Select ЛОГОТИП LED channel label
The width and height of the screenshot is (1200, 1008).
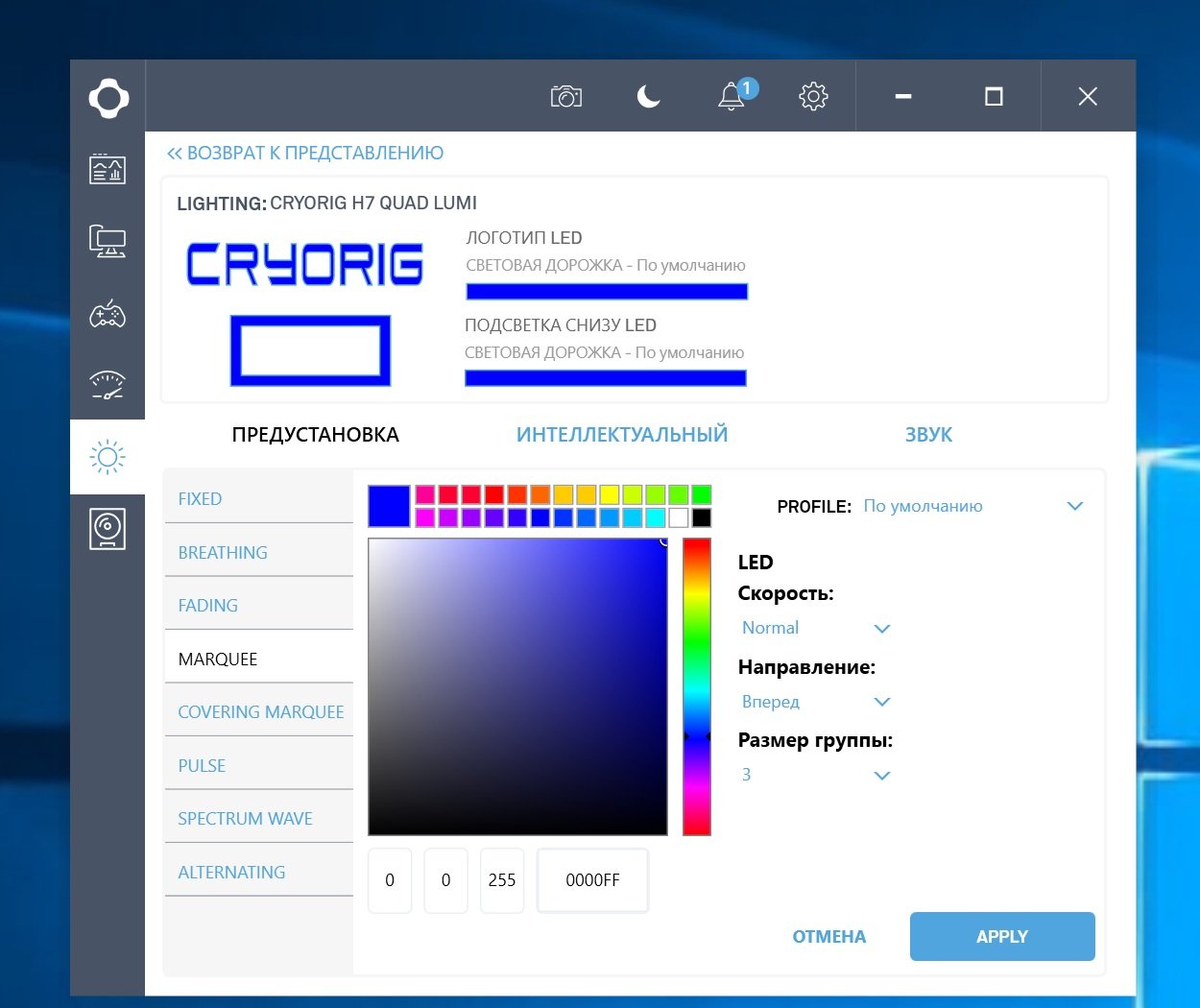click(x=524, y=238)
